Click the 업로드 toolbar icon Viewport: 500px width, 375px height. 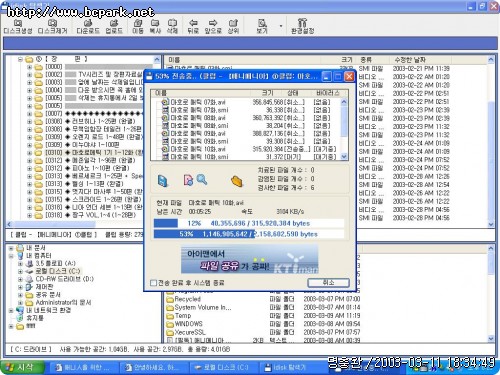[114, 23]
